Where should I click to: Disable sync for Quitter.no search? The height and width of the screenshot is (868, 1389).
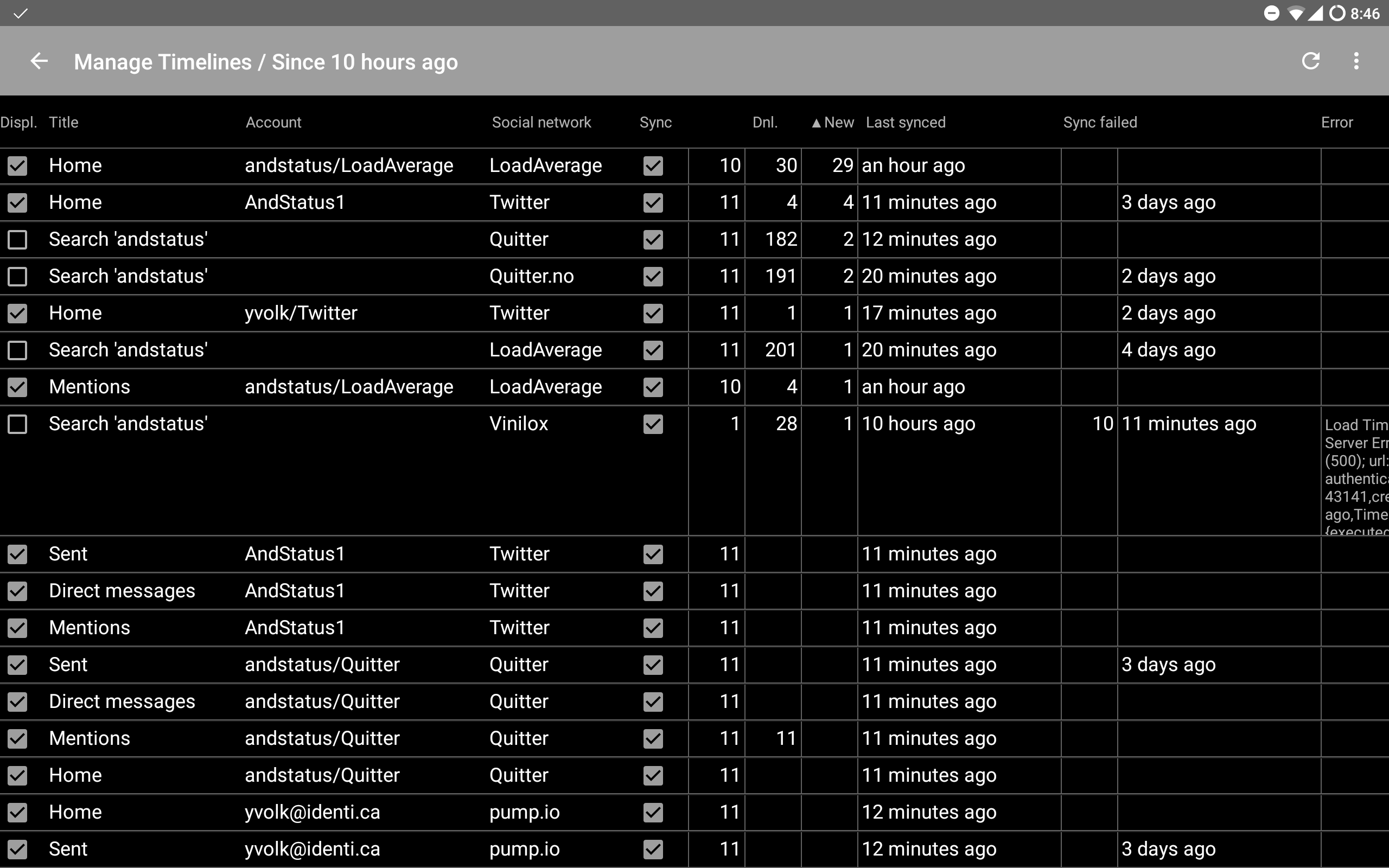pyautogui.click(x=653, y=277)
